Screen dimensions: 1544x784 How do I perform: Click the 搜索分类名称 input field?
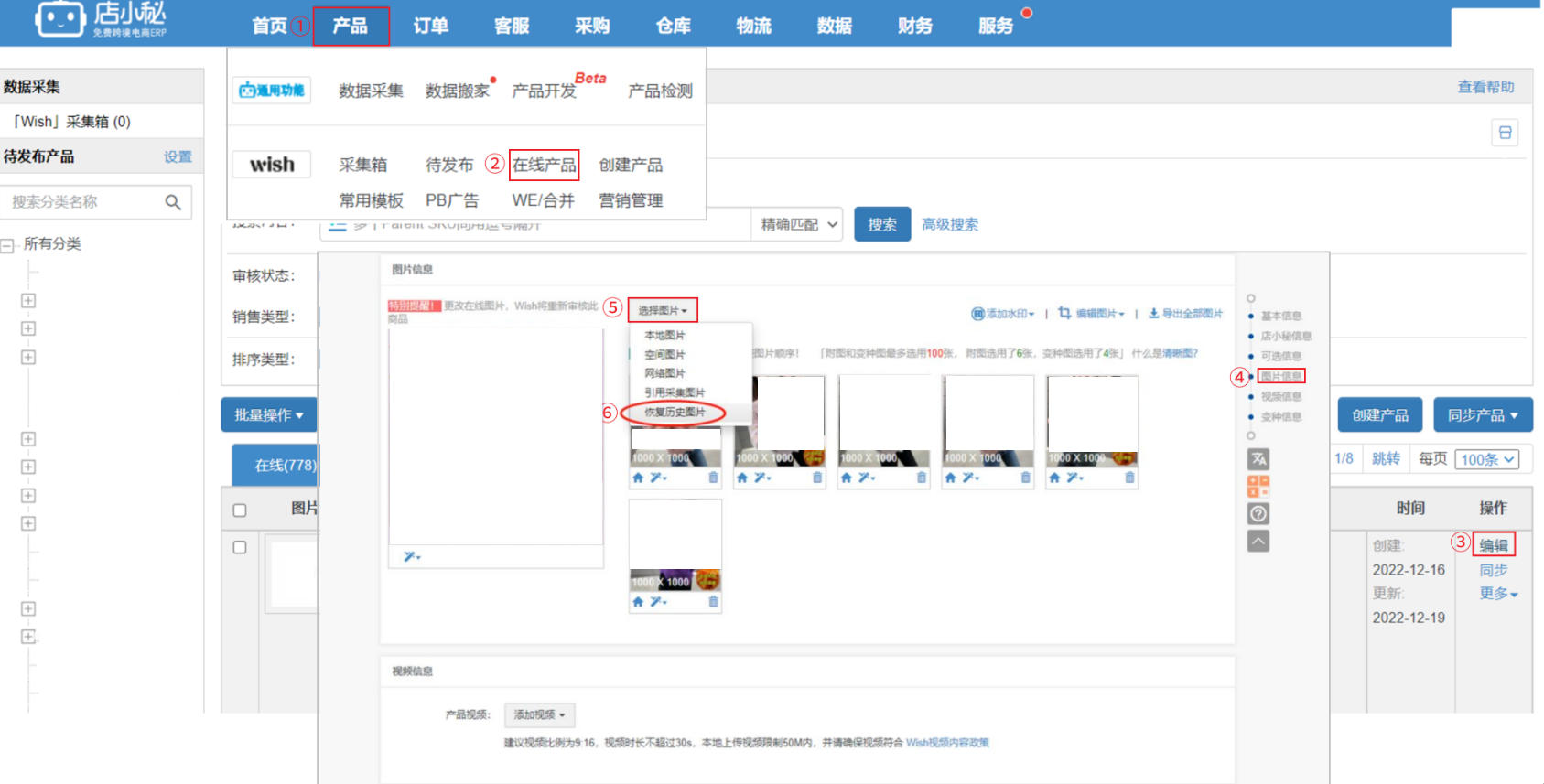[82, 202]
